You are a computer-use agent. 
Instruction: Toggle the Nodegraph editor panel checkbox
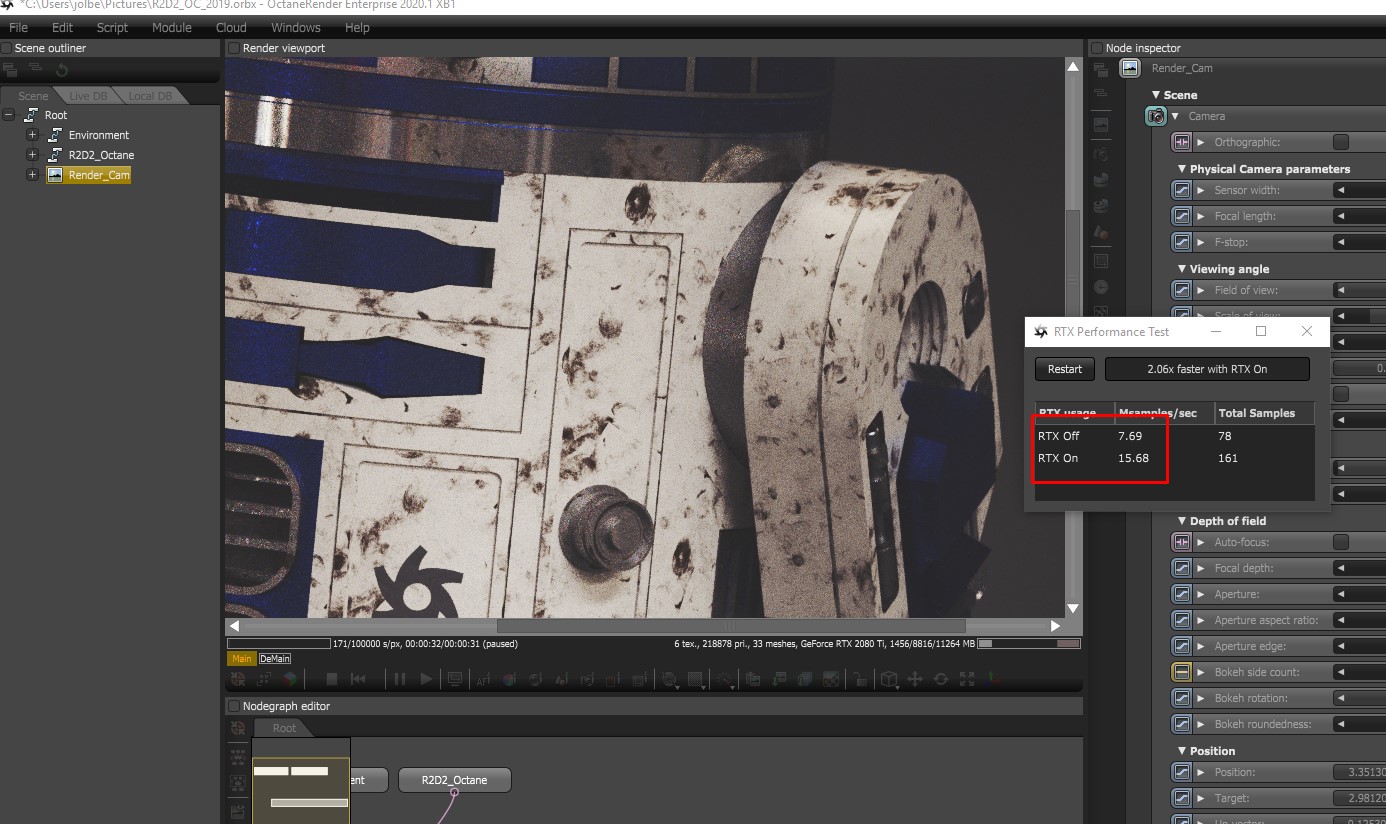point(235,706)
